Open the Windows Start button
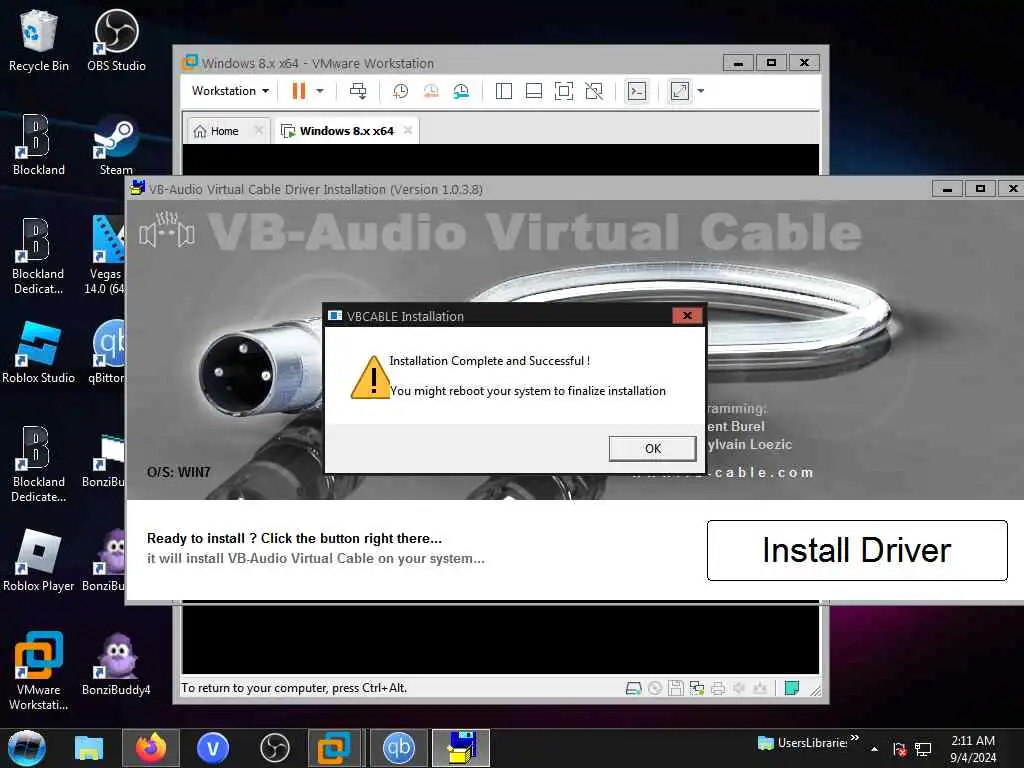This screenshot has height=768, width=1024. point(27,748)
